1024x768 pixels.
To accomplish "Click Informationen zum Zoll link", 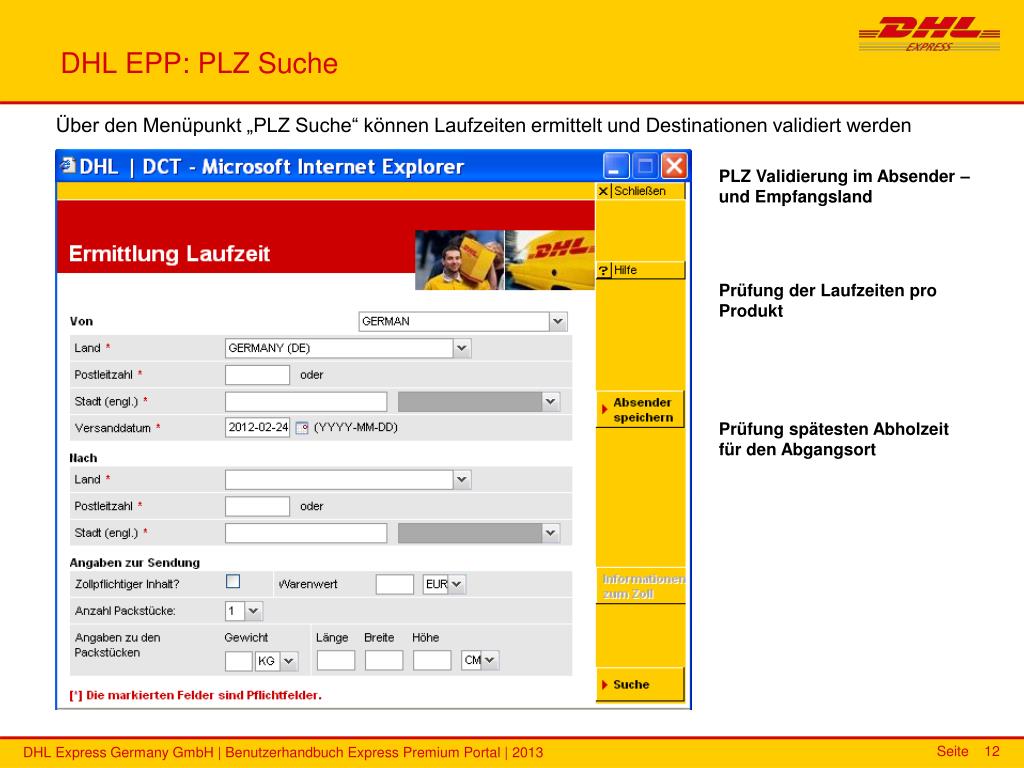I will (x=641, y=586).
